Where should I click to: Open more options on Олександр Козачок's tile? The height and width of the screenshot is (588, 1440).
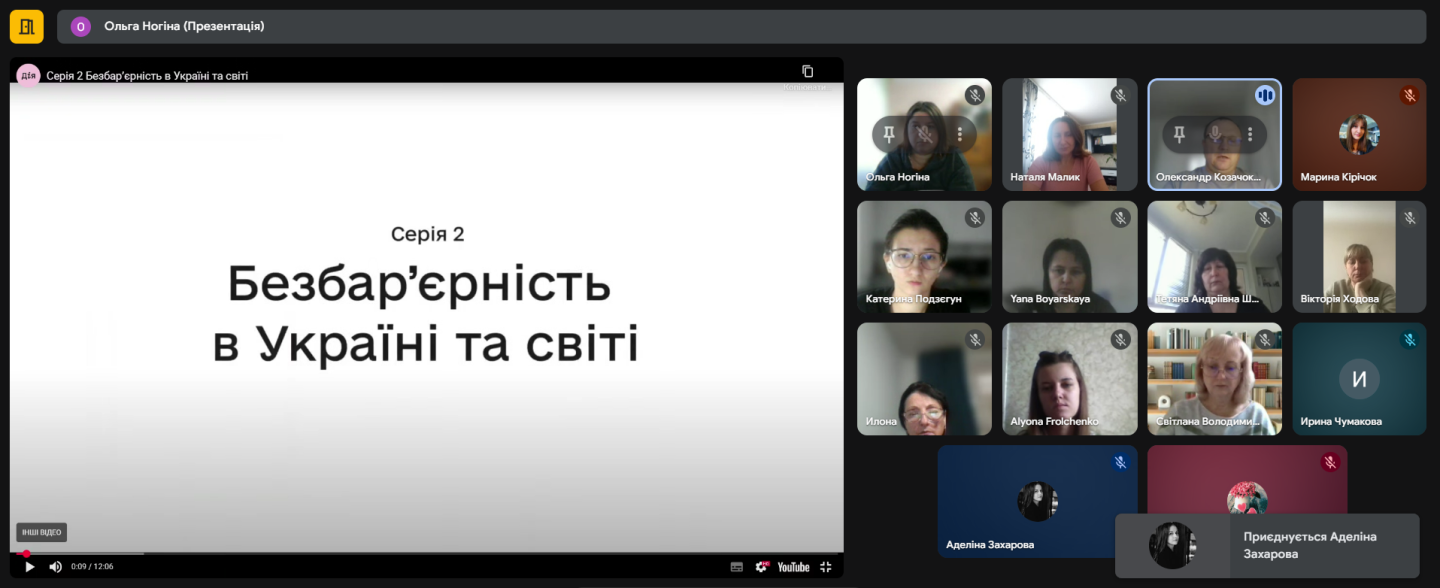click(x=1250, y=134)
